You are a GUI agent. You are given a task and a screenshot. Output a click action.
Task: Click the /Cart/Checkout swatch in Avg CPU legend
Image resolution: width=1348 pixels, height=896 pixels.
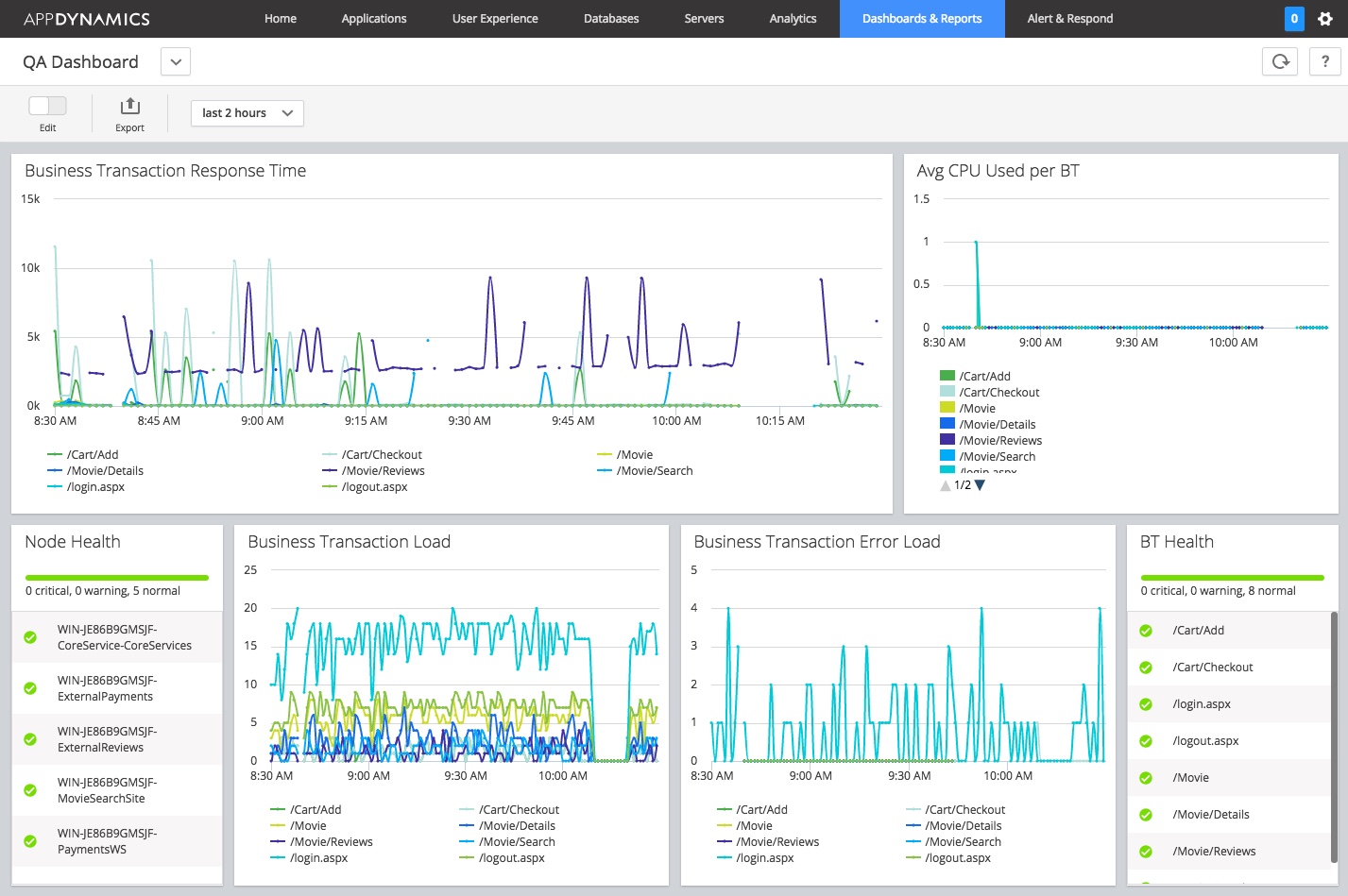pyautogui.click(x=947, y=392)
